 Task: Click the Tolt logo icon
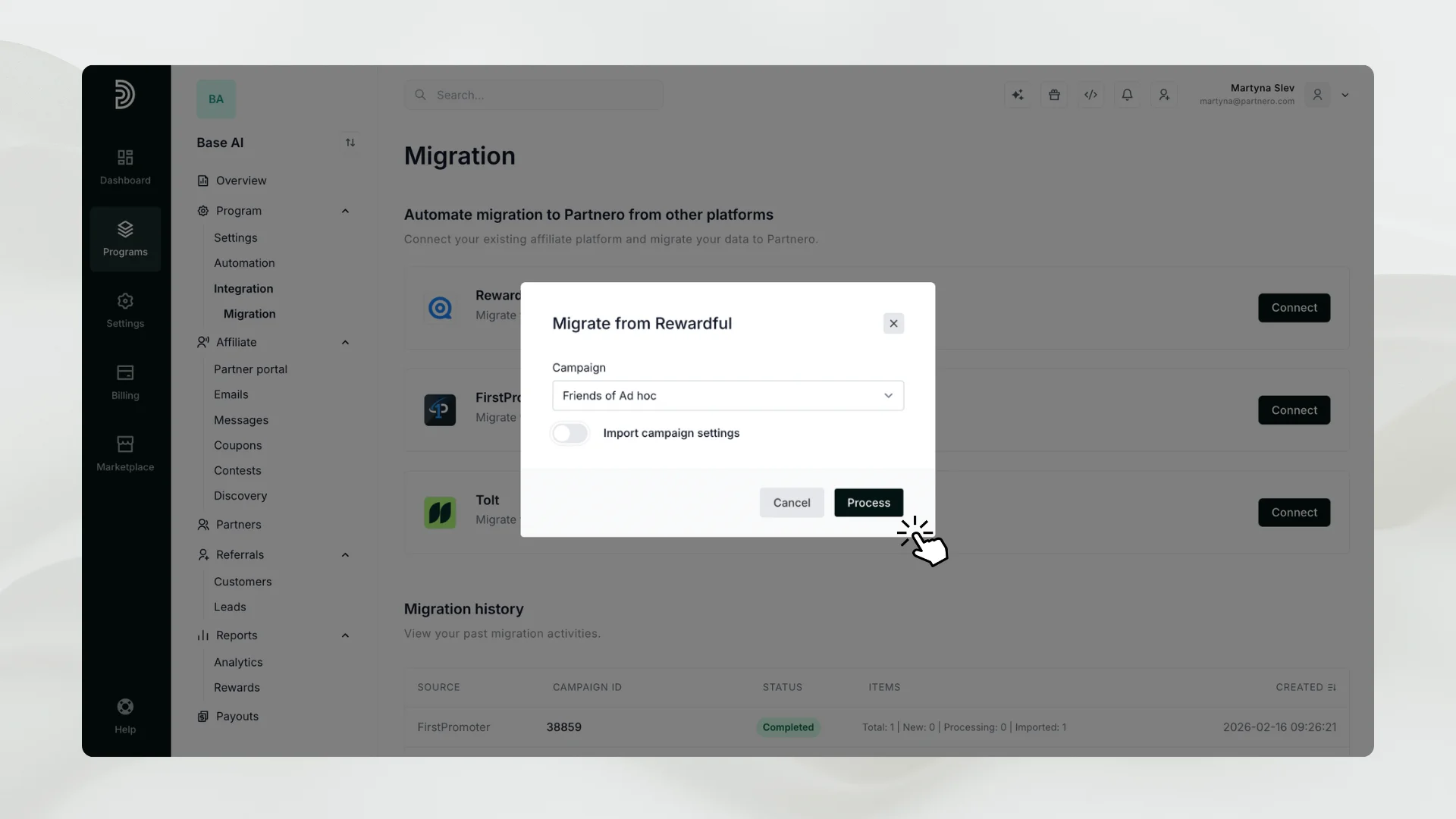(440, 513)
